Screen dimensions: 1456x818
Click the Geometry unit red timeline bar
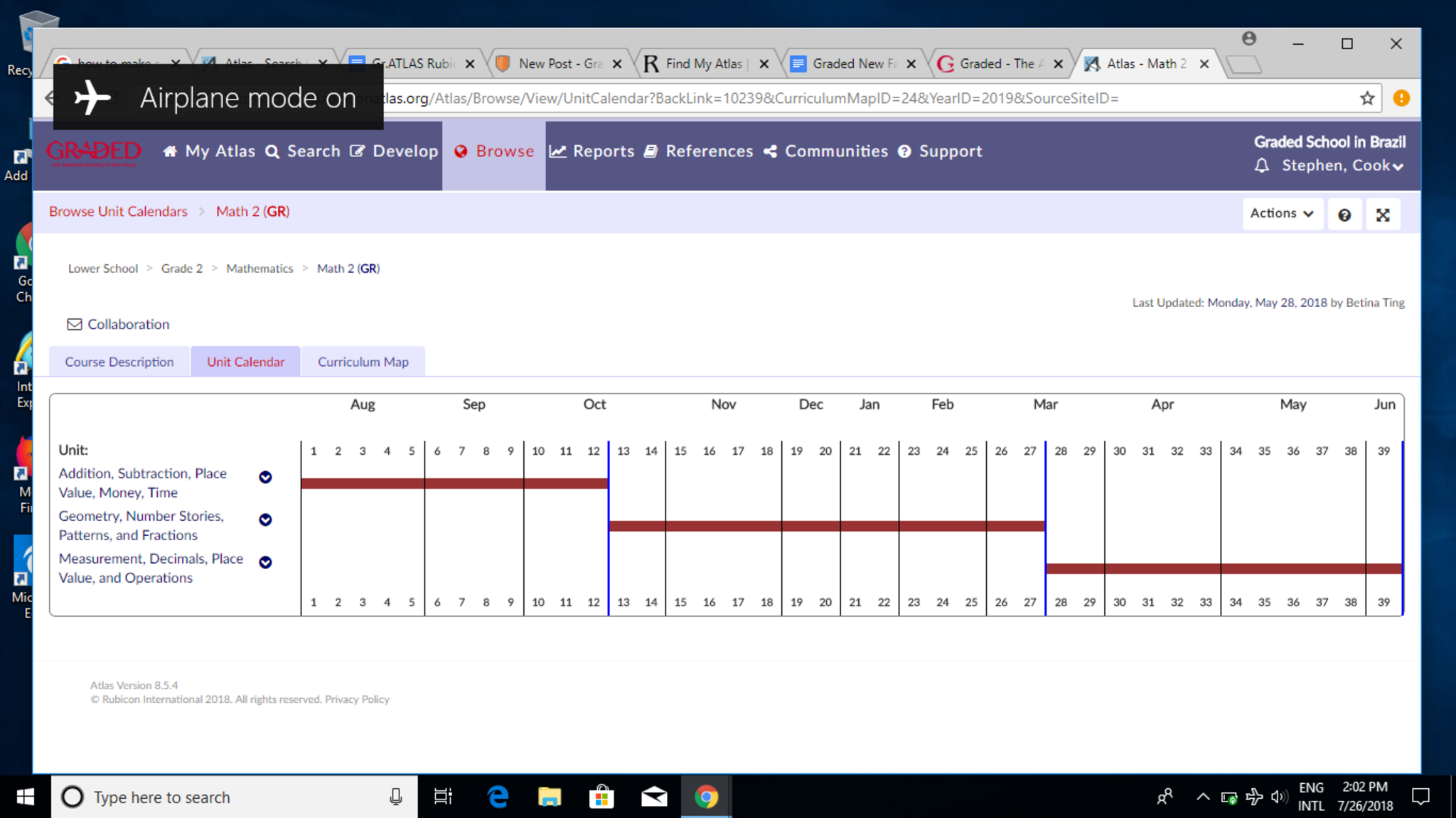[826, 526]
